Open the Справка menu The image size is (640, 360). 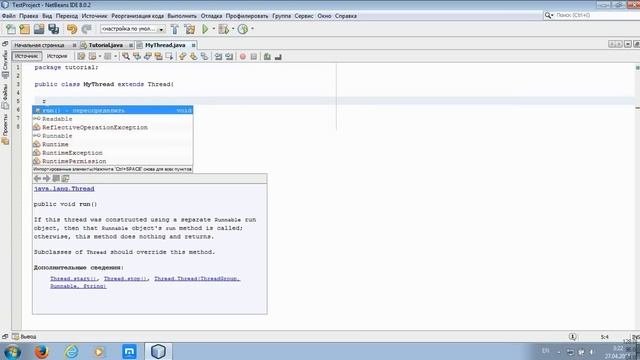346,16
